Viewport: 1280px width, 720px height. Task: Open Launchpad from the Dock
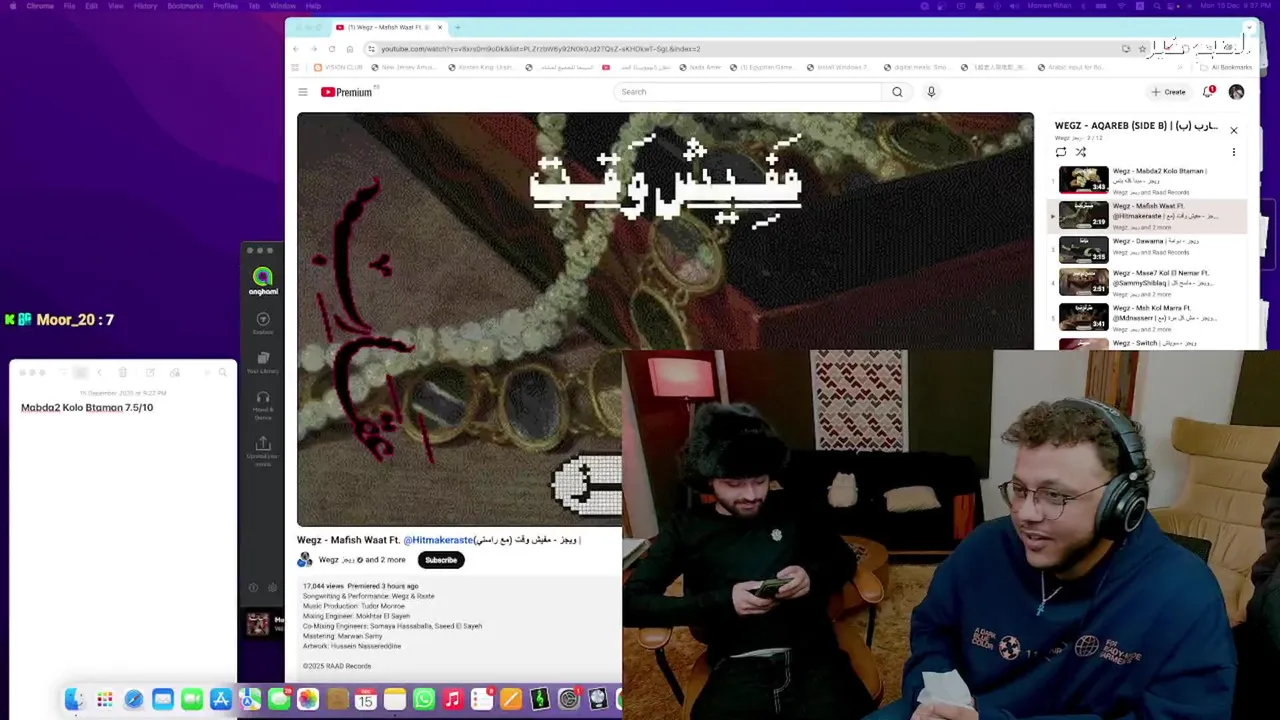[104, 699]
